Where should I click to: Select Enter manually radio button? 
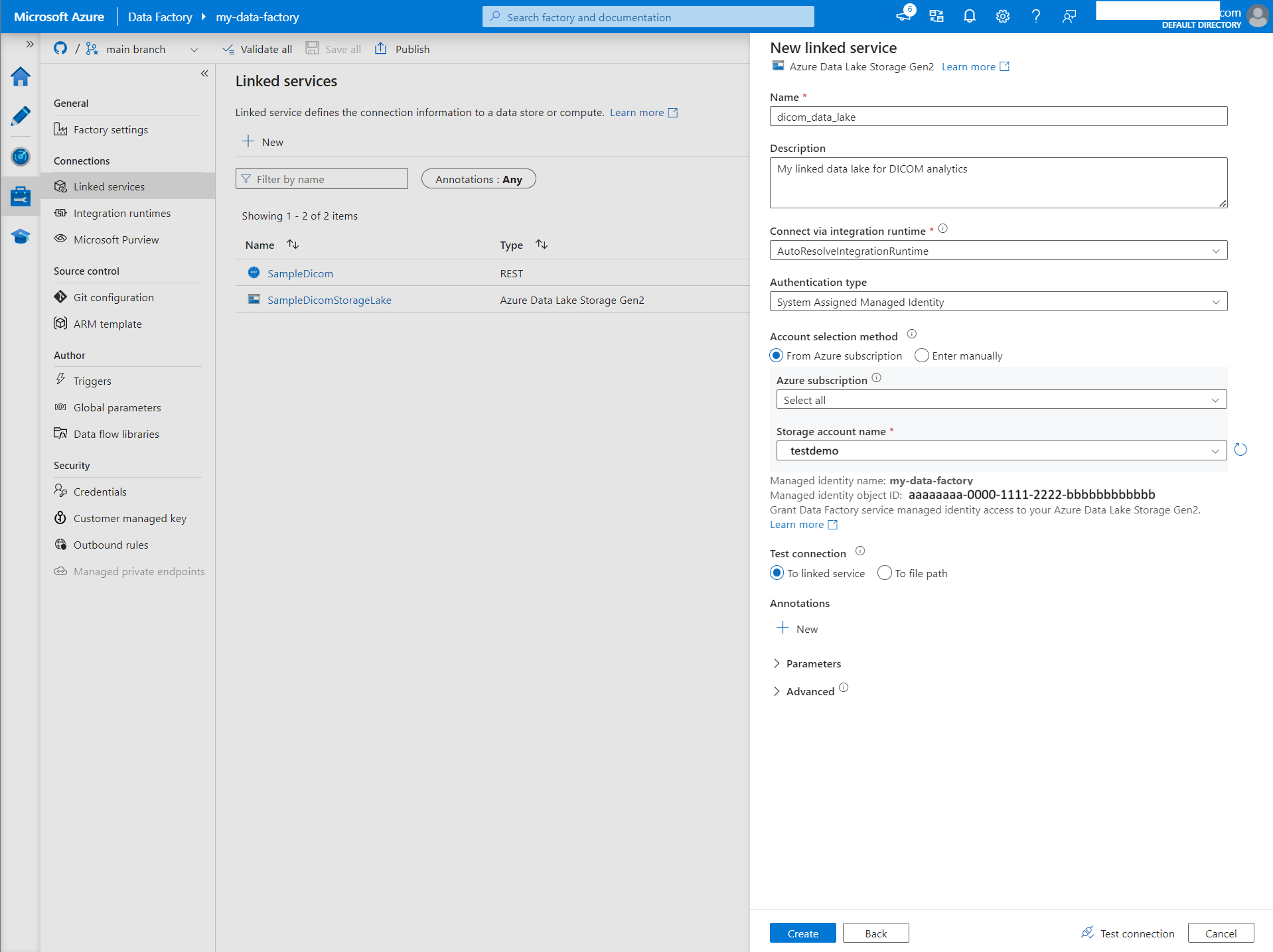(x=921, y=356)
